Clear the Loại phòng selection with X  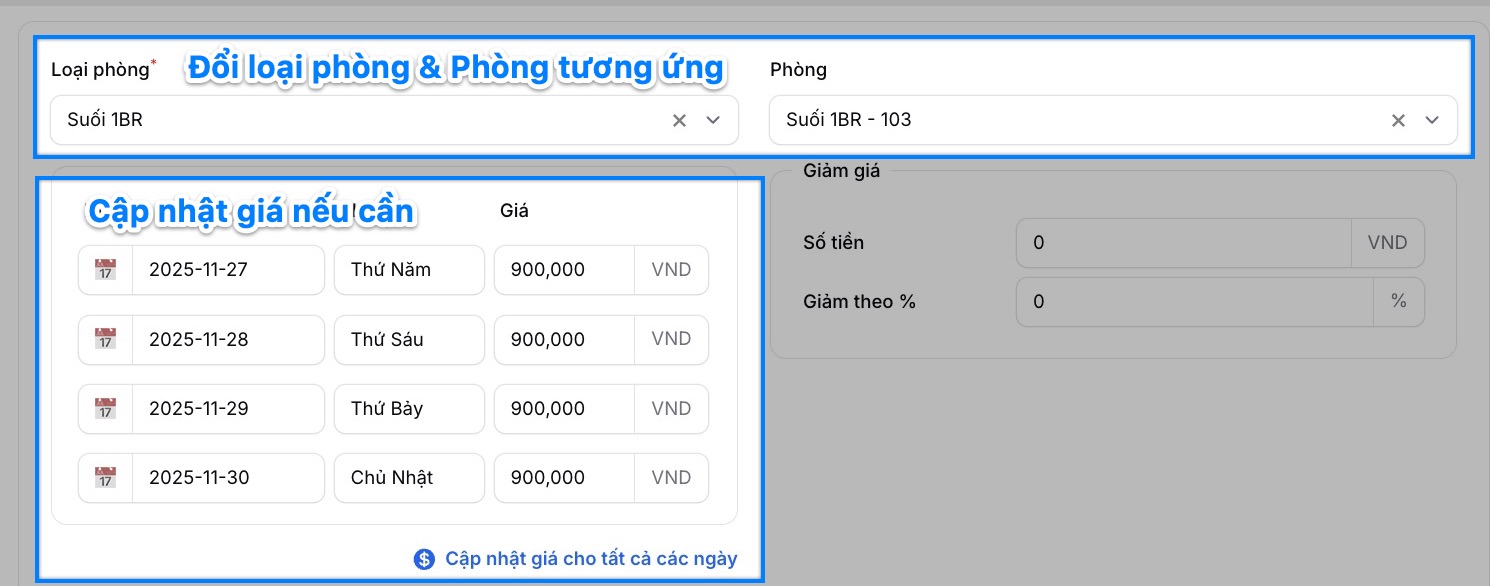coord(679,120)
